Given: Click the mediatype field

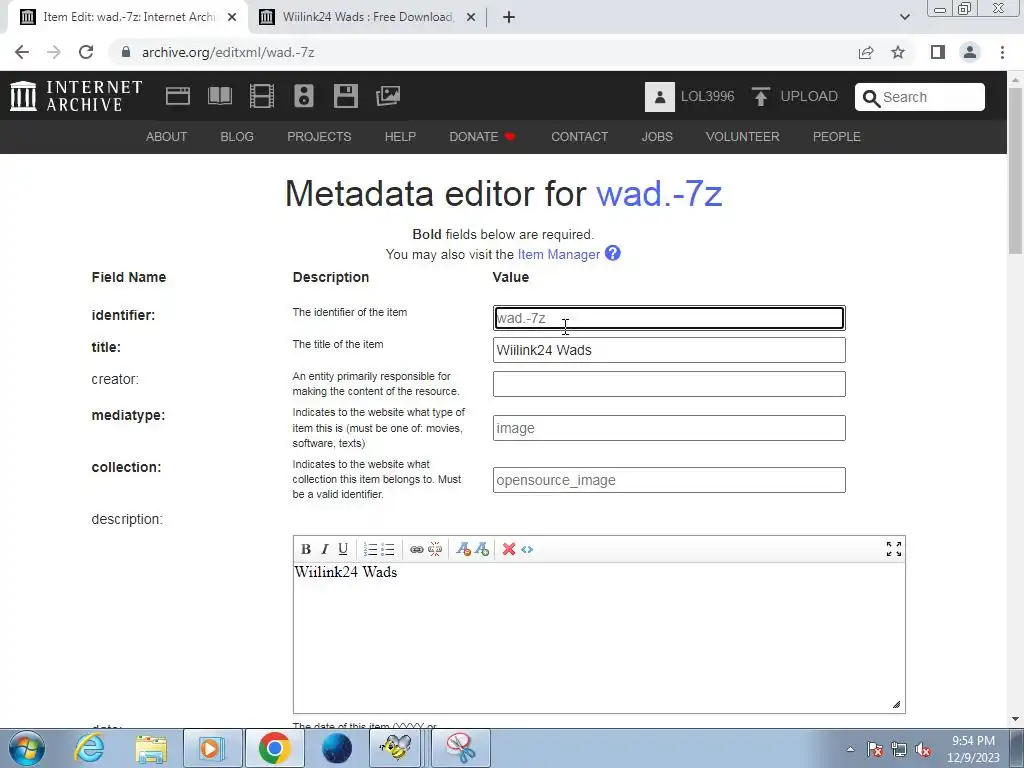Looking at the screenshot, I should pyautogui.click(x=669, y=428).
